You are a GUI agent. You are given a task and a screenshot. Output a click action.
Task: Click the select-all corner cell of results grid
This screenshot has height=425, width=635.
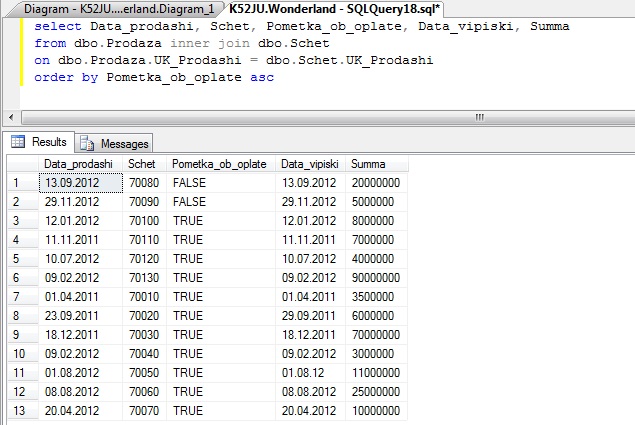[23, 164]
